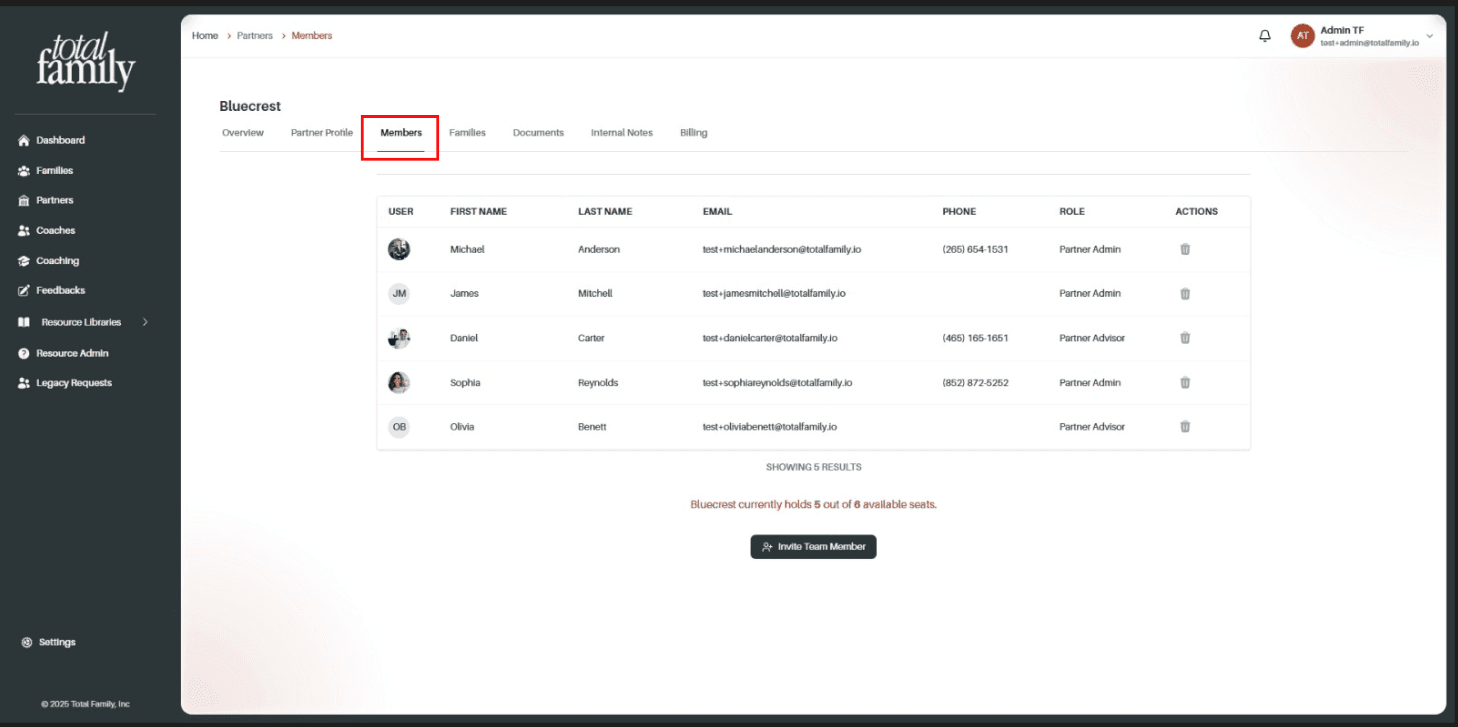This screenshot has height=727, width=1458.
Task: Click the AT user avatar in header
Action: coord(1302,36)
